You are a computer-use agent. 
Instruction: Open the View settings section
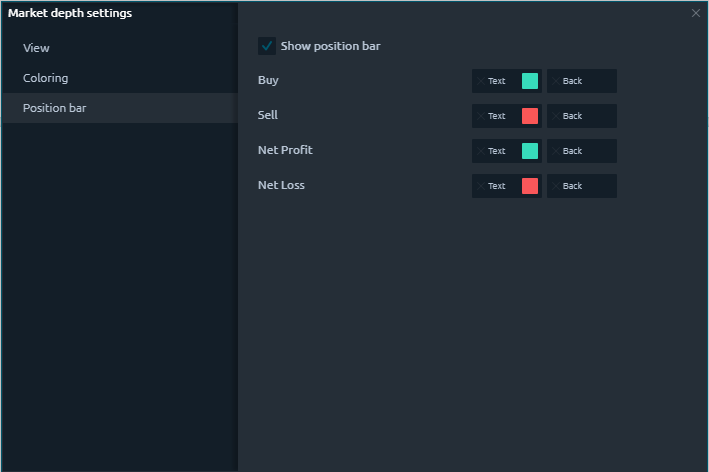tap(36, 48)
